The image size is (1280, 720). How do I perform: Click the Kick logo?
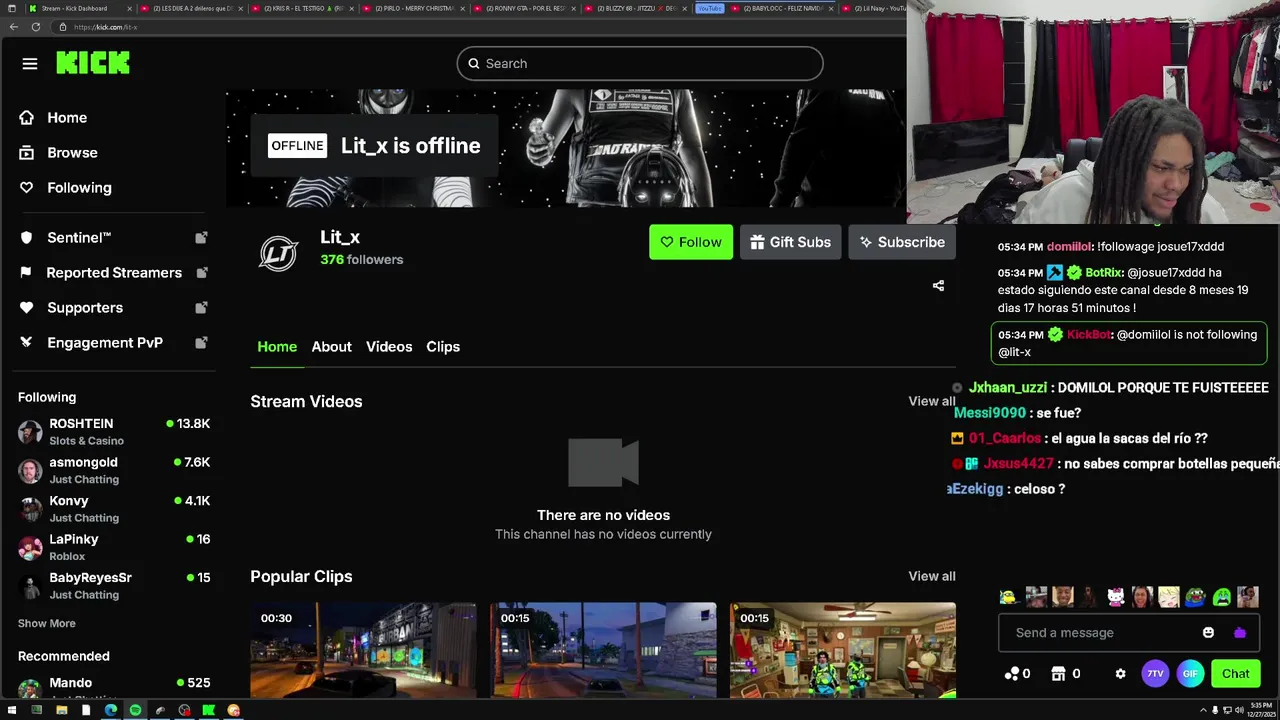tap(93, 63)
